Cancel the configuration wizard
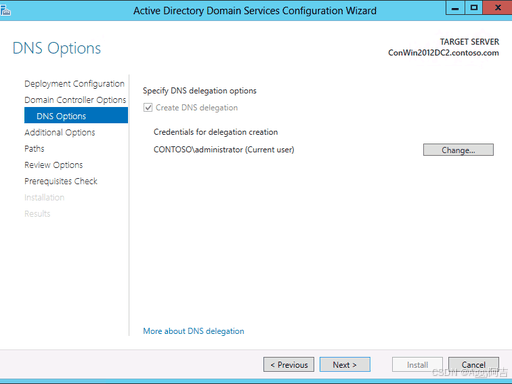This screenshot has width=512, height=384. [x=473, y=365]
